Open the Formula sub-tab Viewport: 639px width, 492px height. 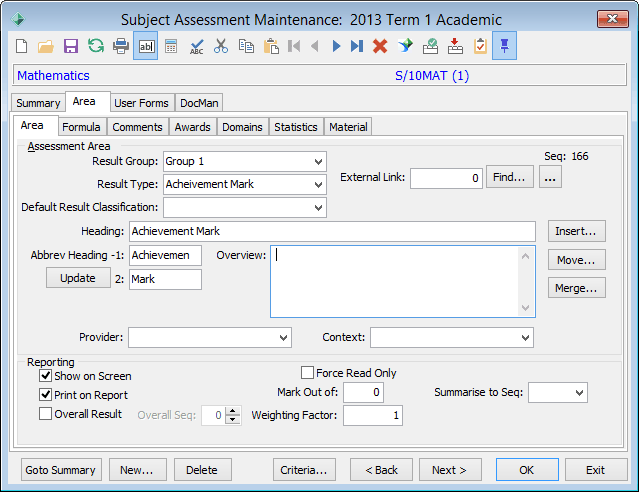tap(81, 127)
